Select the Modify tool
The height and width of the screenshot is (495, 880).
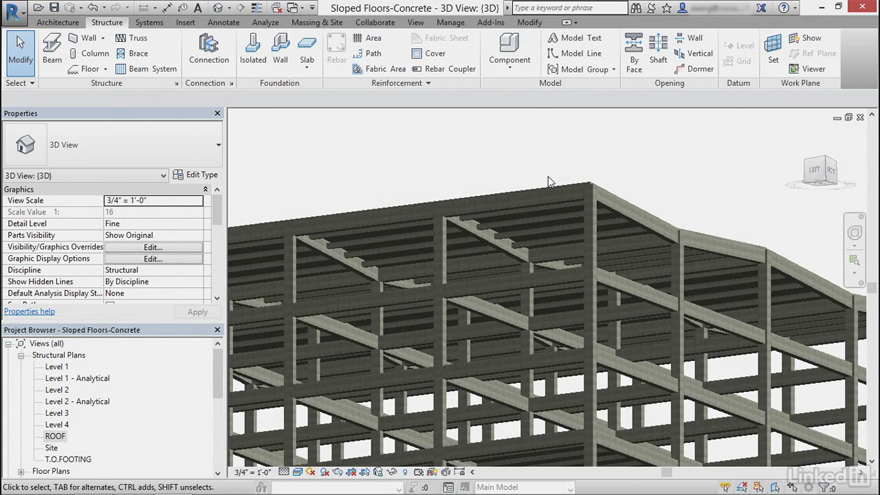[x=20, y=53]
